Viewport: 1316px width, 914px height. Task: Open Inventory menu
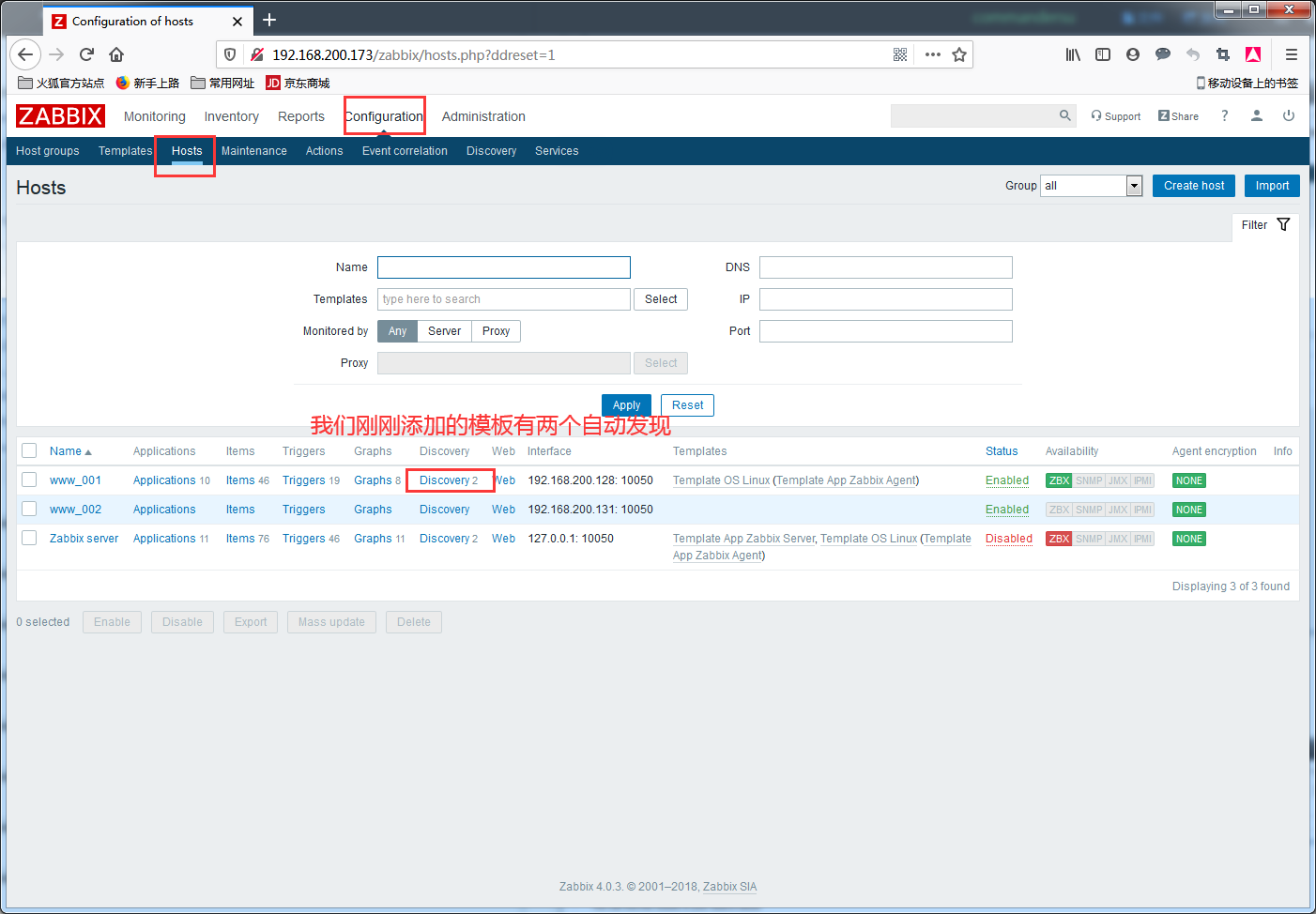(x=232, y=116)
